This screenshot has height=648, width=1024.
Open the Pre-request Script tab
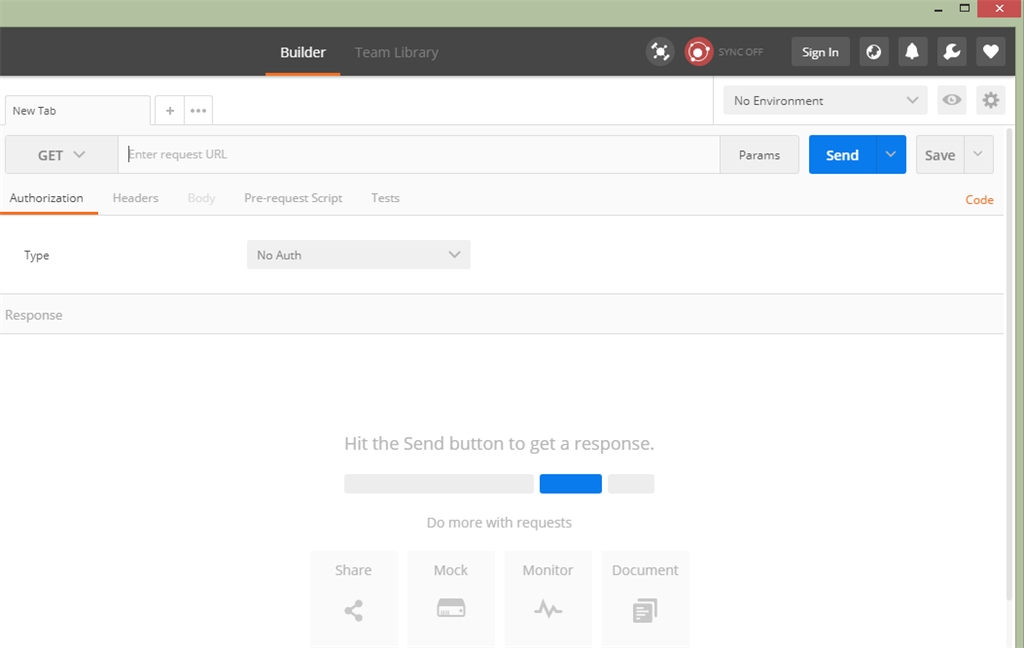point(293,198)
